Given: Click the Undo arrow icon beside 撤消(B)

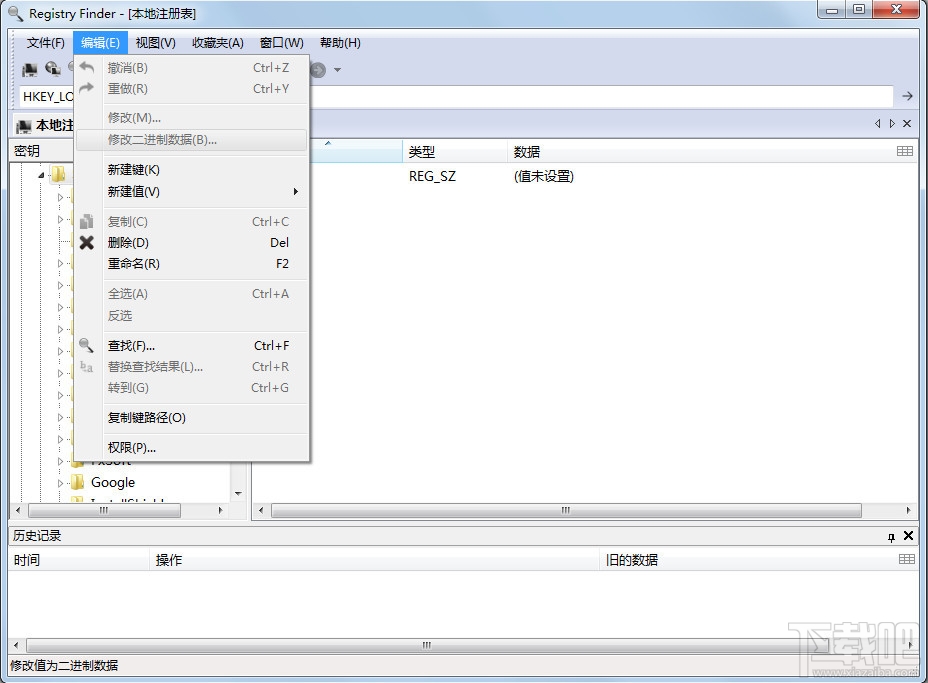Looking at the screenshot, I should tap(88, 67).
